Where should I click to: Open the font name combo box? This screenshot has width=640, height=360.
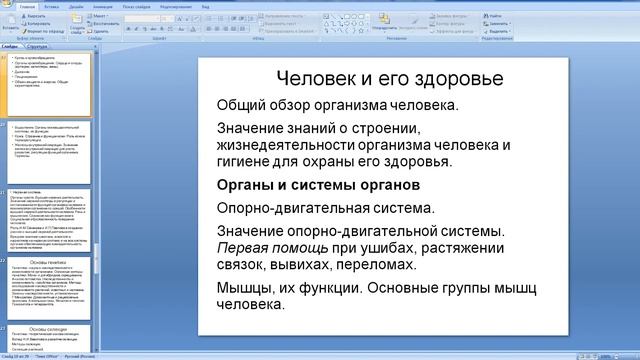point(142,19)
